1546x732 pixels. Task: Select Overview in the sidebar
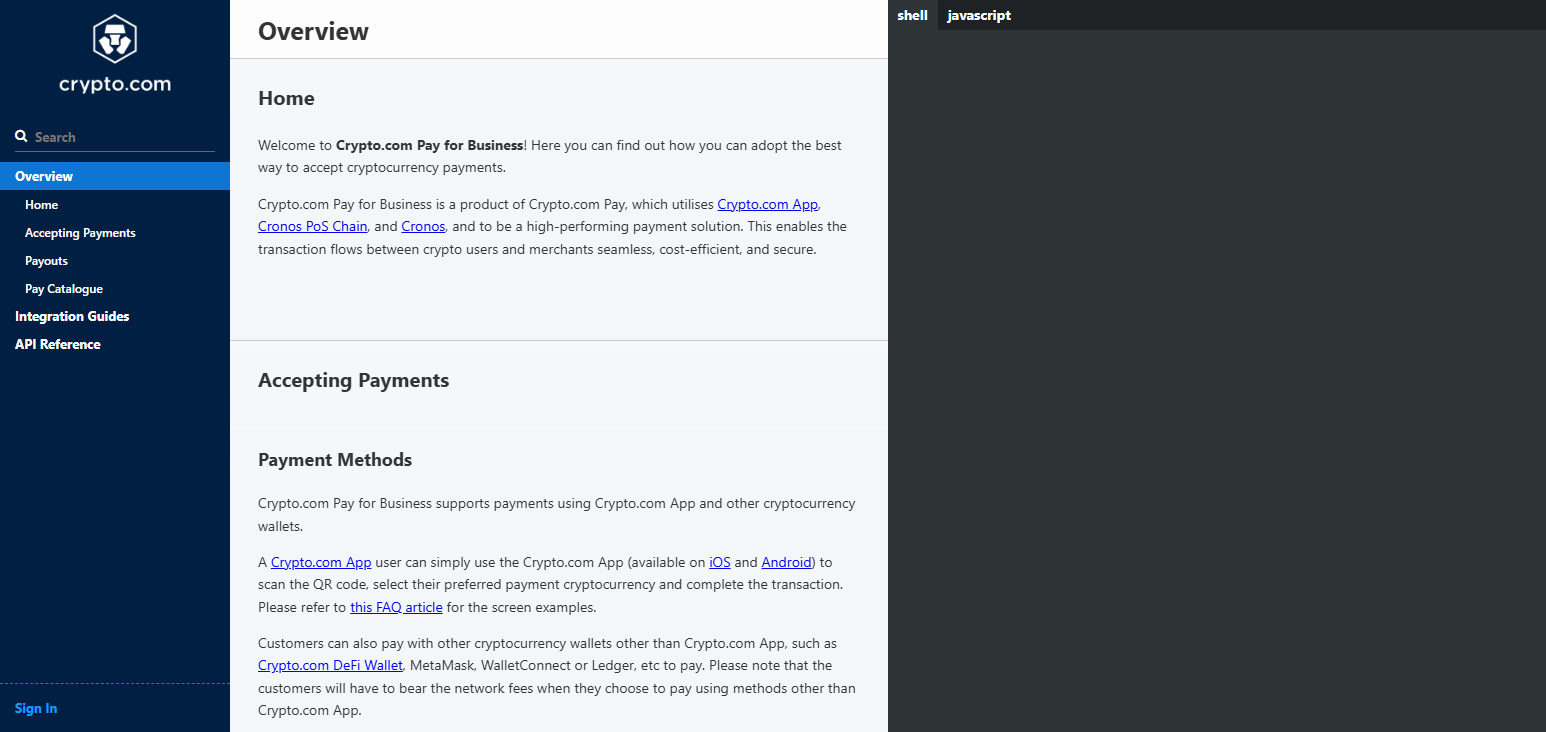115,176
